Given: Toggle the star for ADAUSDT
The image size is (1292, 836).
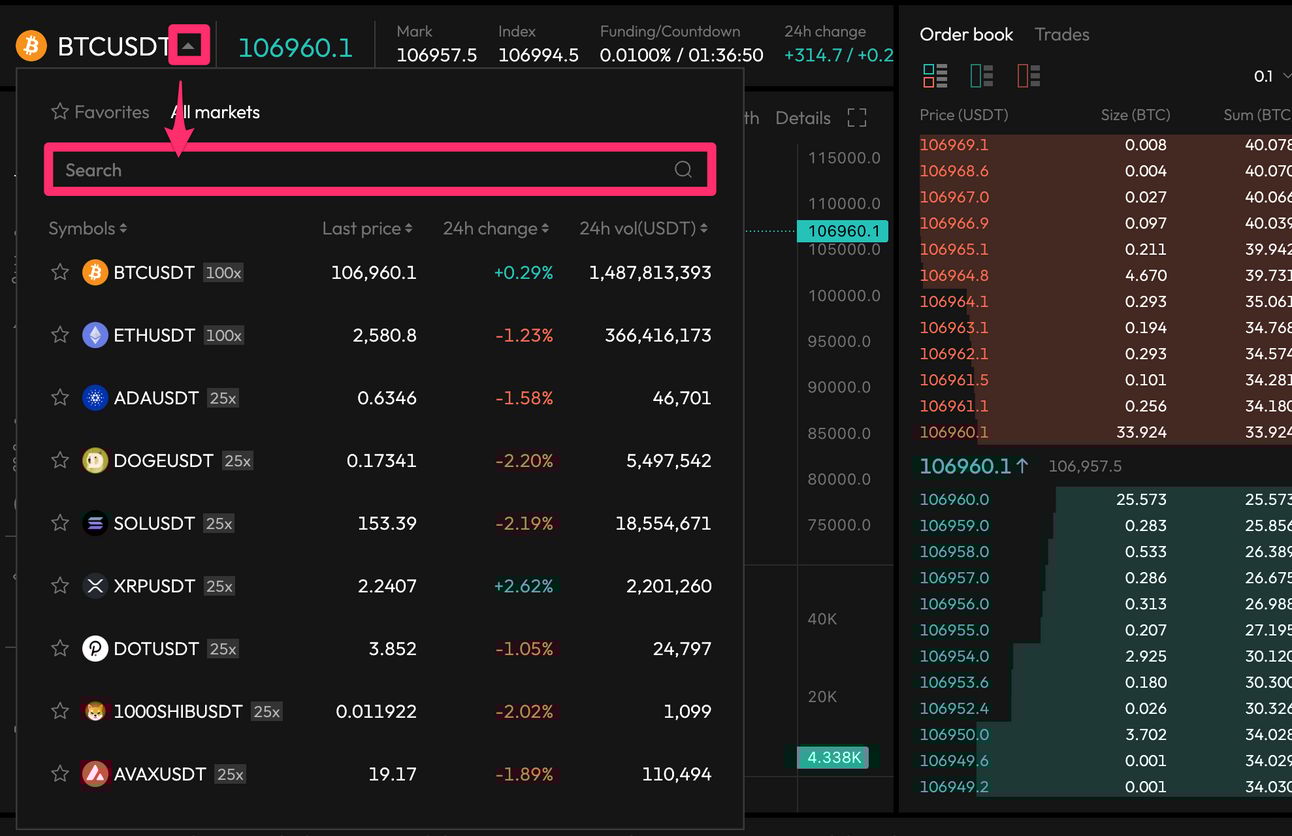Looking at the screenshot, I should (60, 398).
